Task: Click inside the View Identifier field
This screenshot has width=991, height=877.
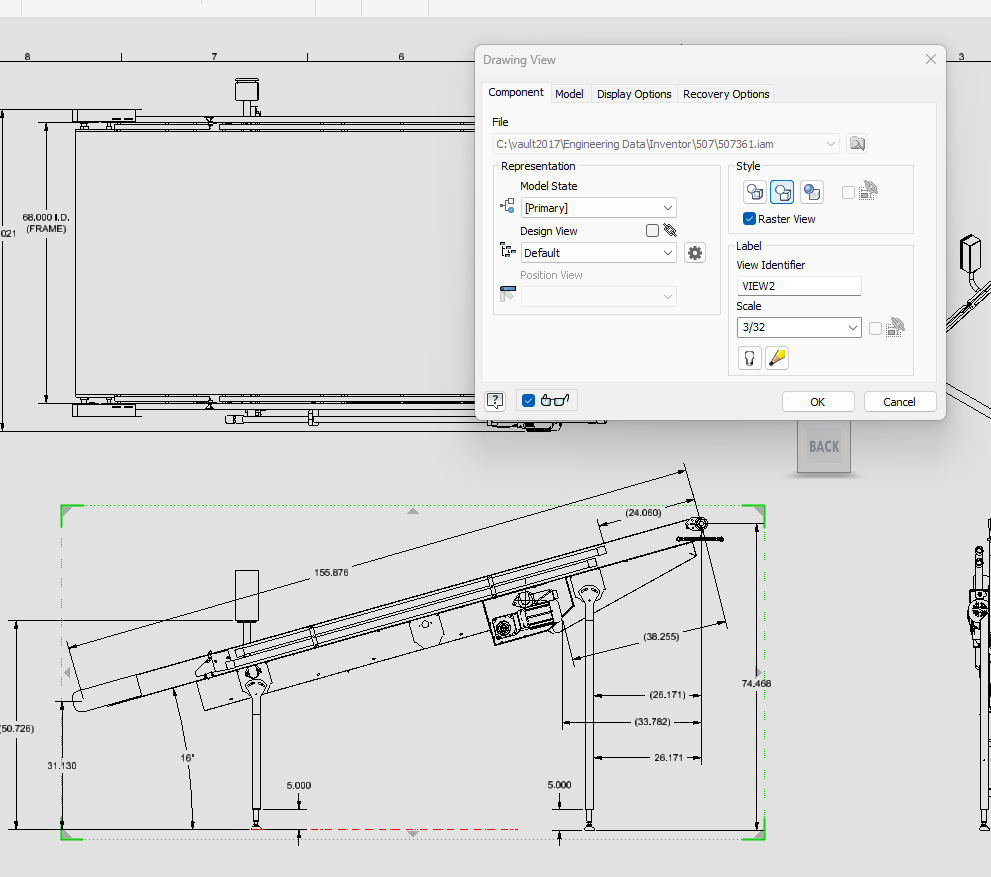Action: tap(798, 286)
